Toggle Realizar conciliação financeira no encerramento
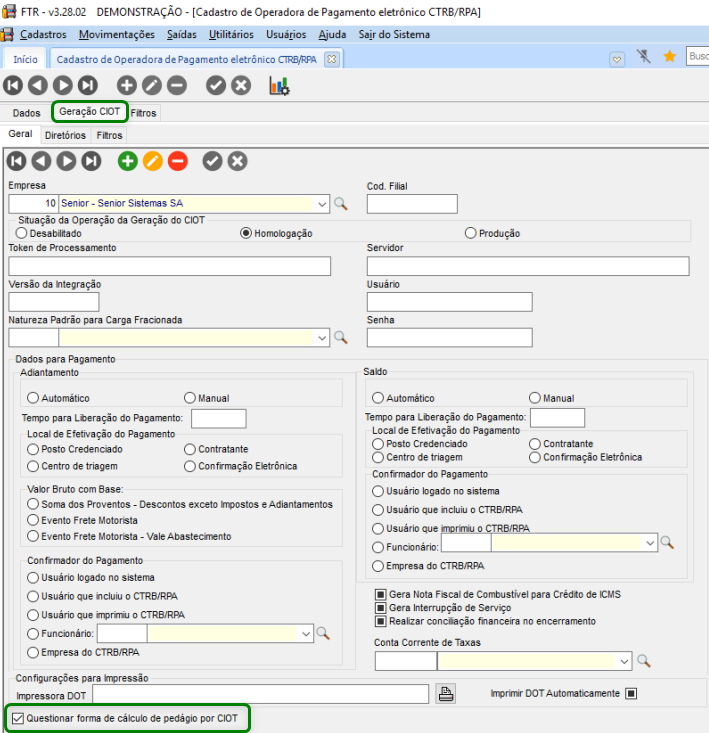The height and width of the screenshot is (733, 709). click(x=381, y=621)
